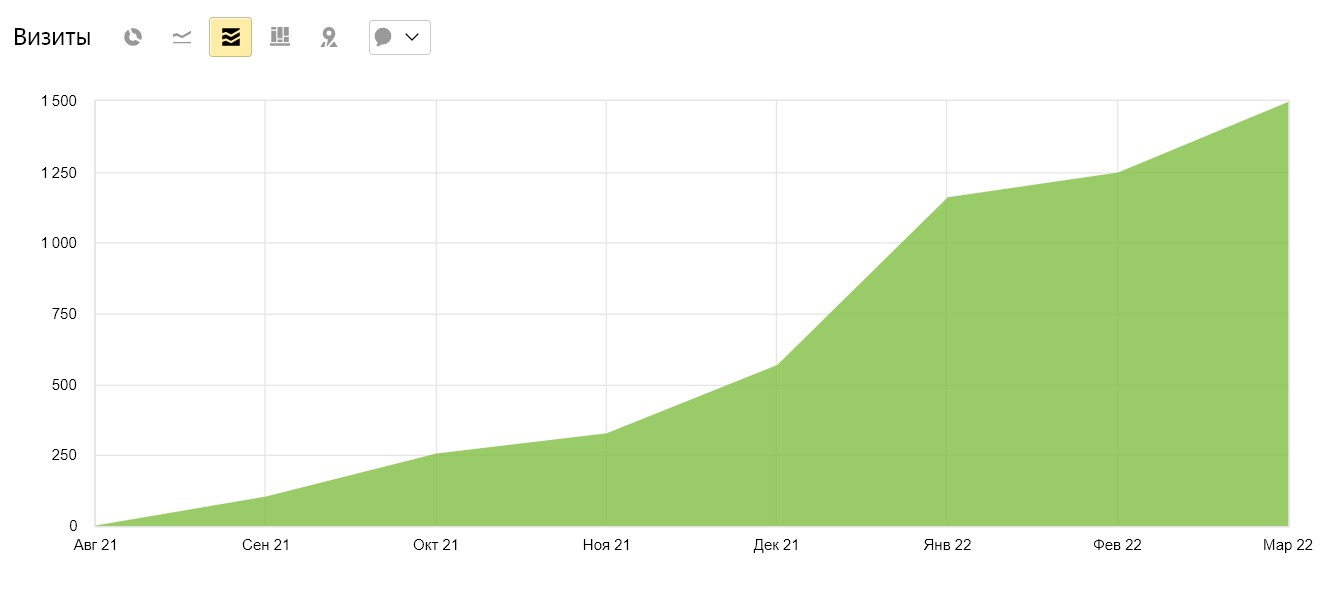Click the 1 500 y-axis value
1329x593 pixels.
(58, 101)
